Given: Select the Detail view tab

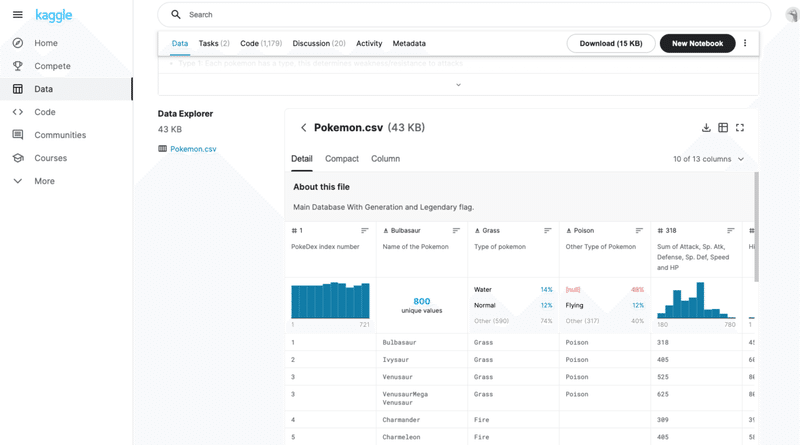Looking at the screenshot, I should pyautogui.click(x=302, y=159).
